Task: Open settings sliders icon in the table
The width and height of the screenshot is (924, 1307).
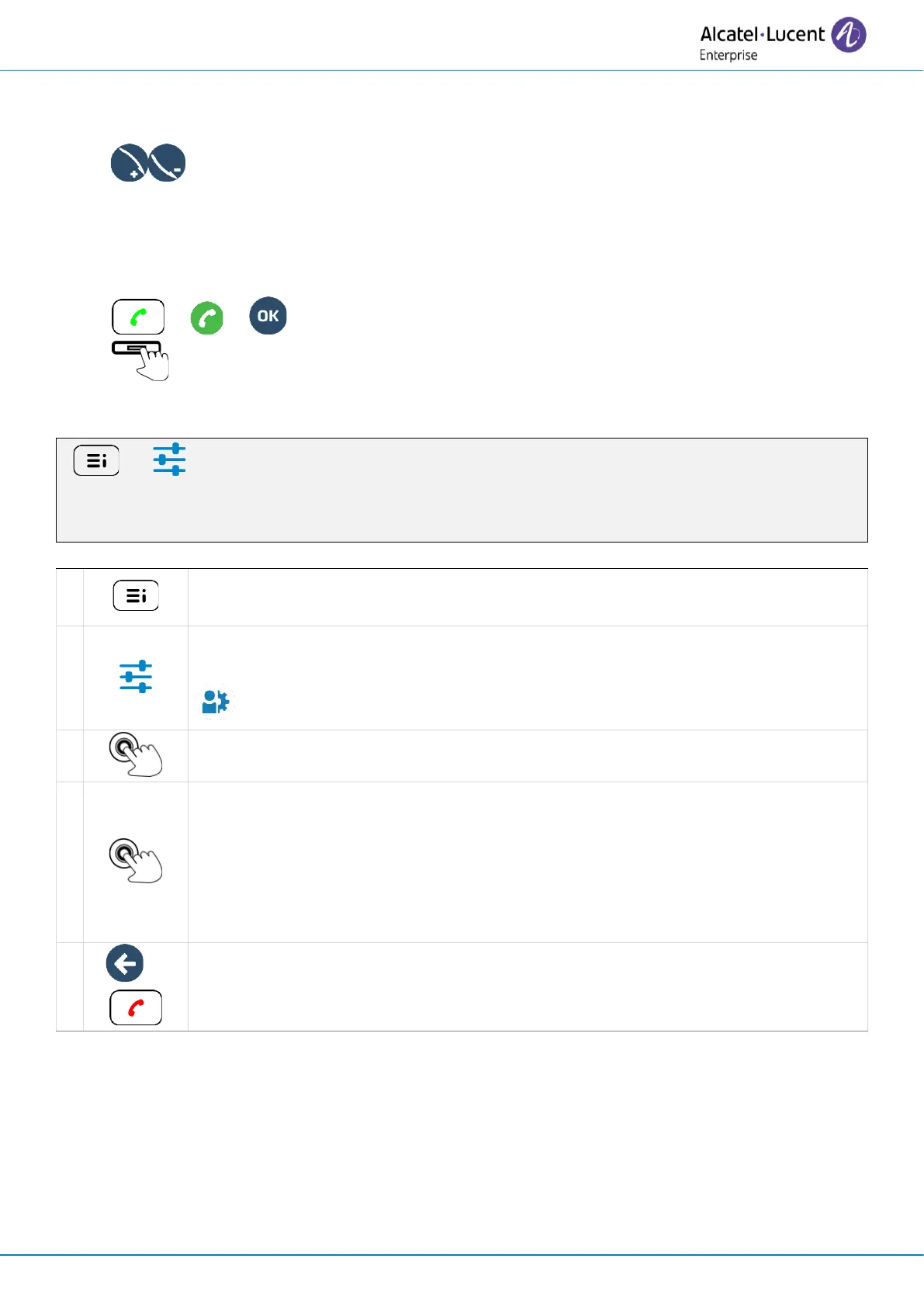Action: click(x=136, y=677)
